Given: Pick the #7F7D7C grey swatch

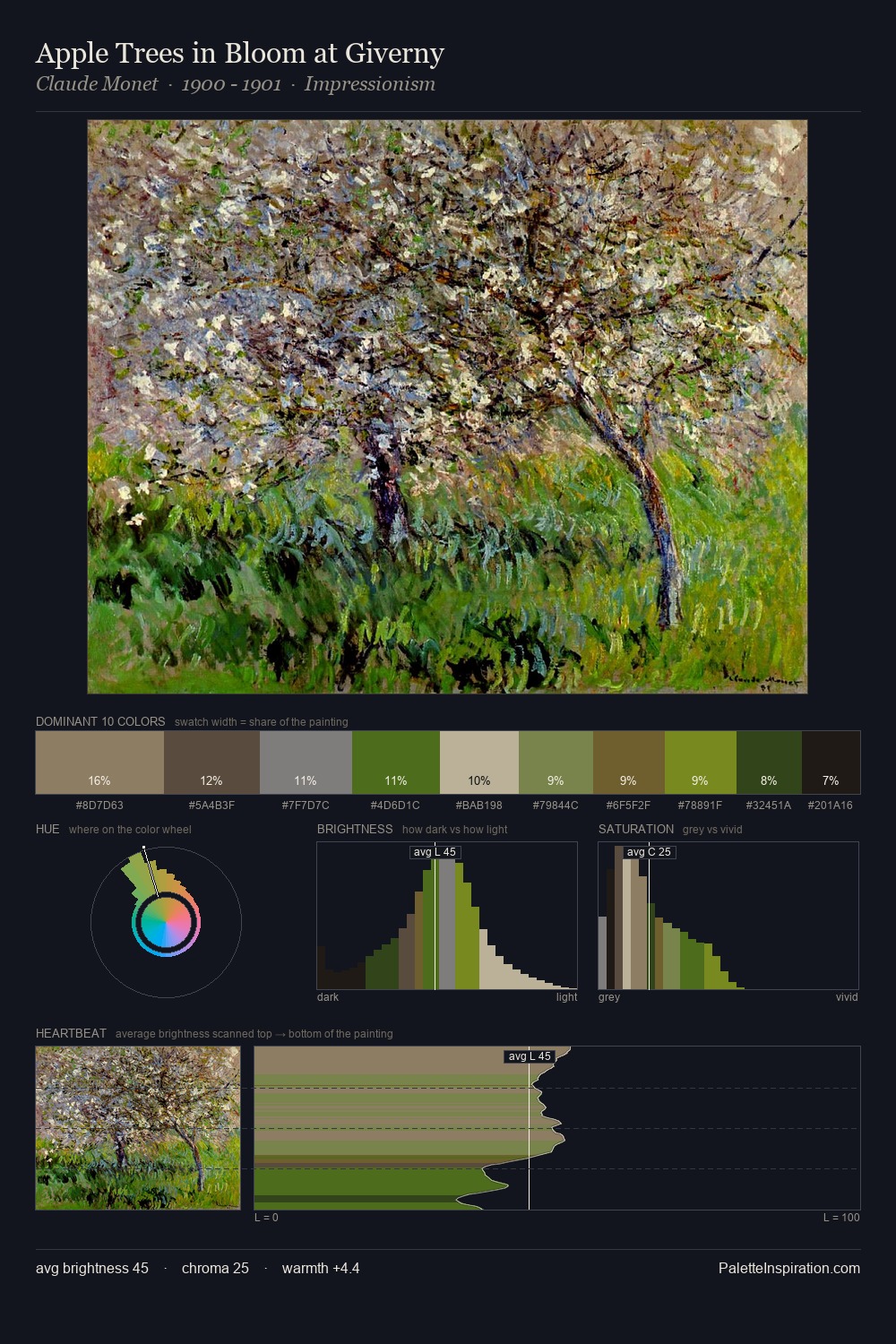Looking at the screenshot, I should (x=306, y=762).
